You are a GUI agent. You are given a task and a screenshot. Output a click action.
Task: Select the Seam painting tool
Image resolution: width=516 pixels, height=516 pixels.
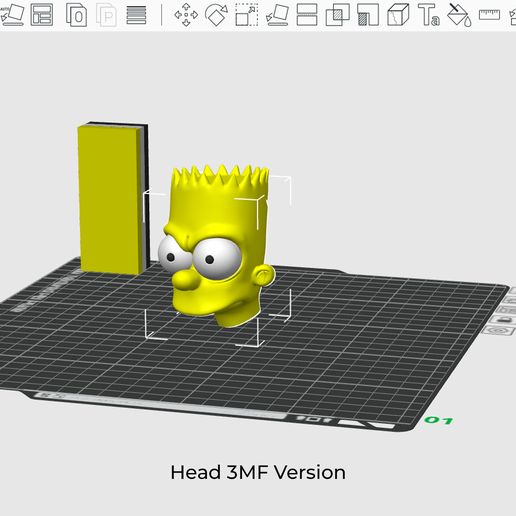click(x=398, y=15)
